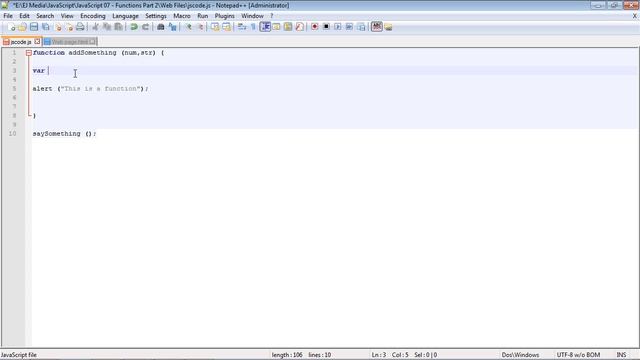Click the Open file toolbar icon
The height and width of the screenshot is (360, 640).
(22, 27)
